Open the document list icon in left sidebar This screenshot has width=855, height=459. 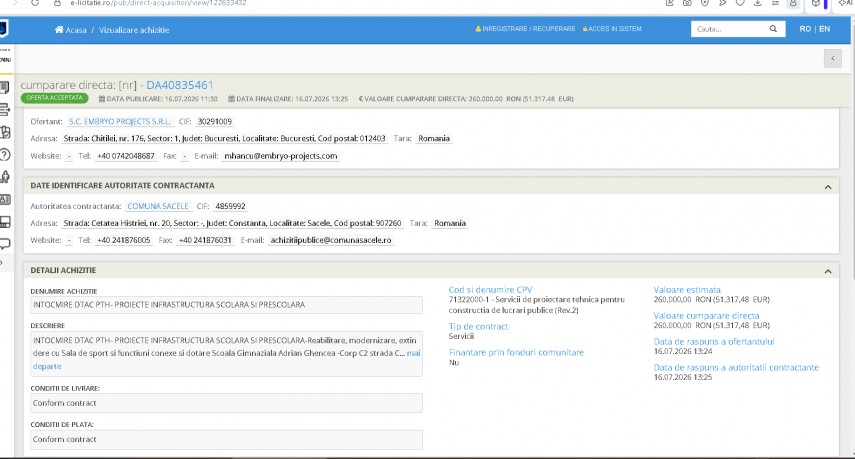5,87
